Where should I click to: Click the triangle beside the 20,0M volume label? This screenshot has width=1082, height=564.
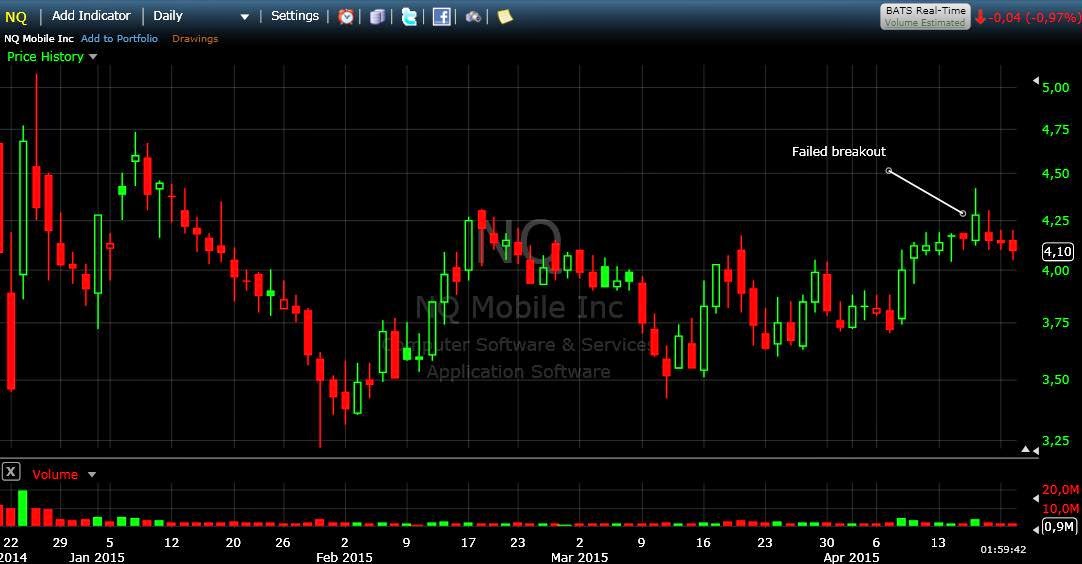pos(1036,498)
